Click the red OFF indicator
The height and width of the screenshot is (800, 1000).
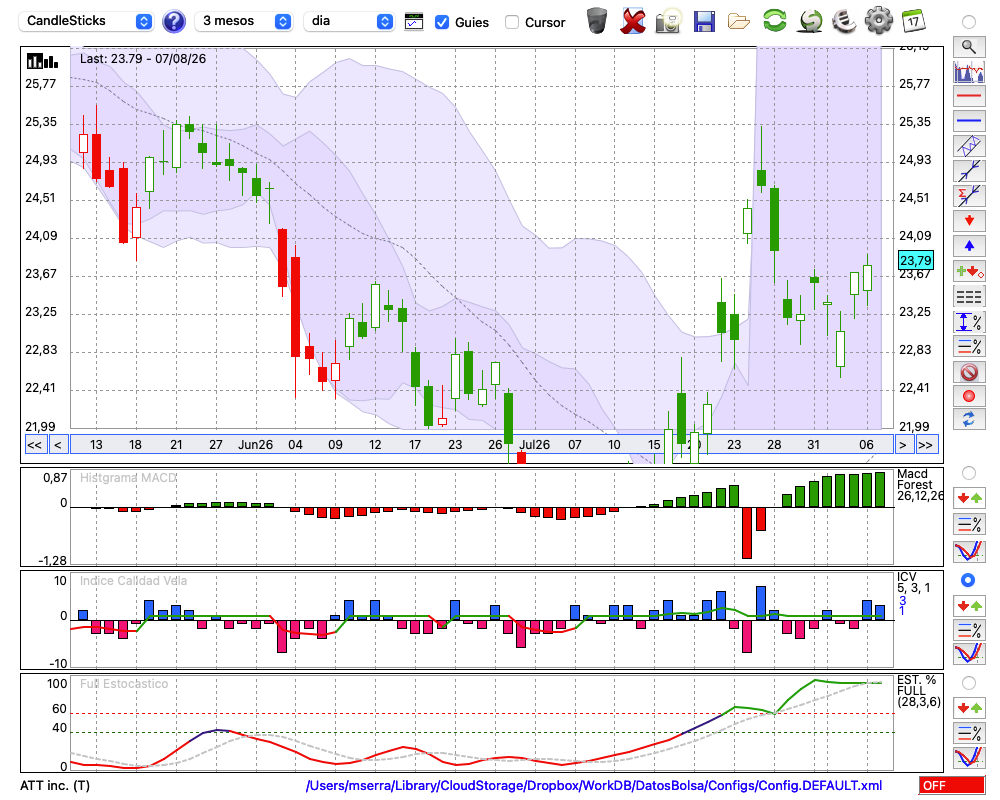pyautogui.click(x=952, y=785)
